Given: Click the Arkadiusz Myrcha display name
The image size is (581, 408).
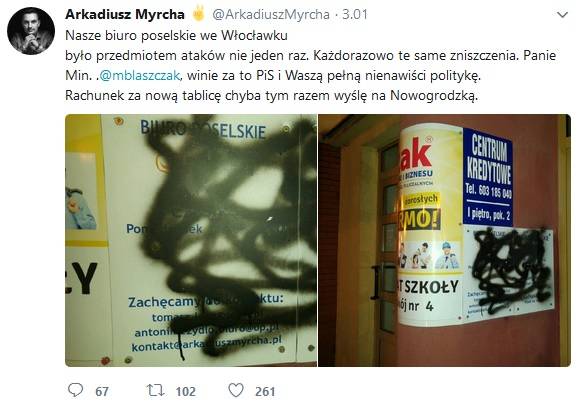Looking at the screenshot, I should tap(125, 14).
